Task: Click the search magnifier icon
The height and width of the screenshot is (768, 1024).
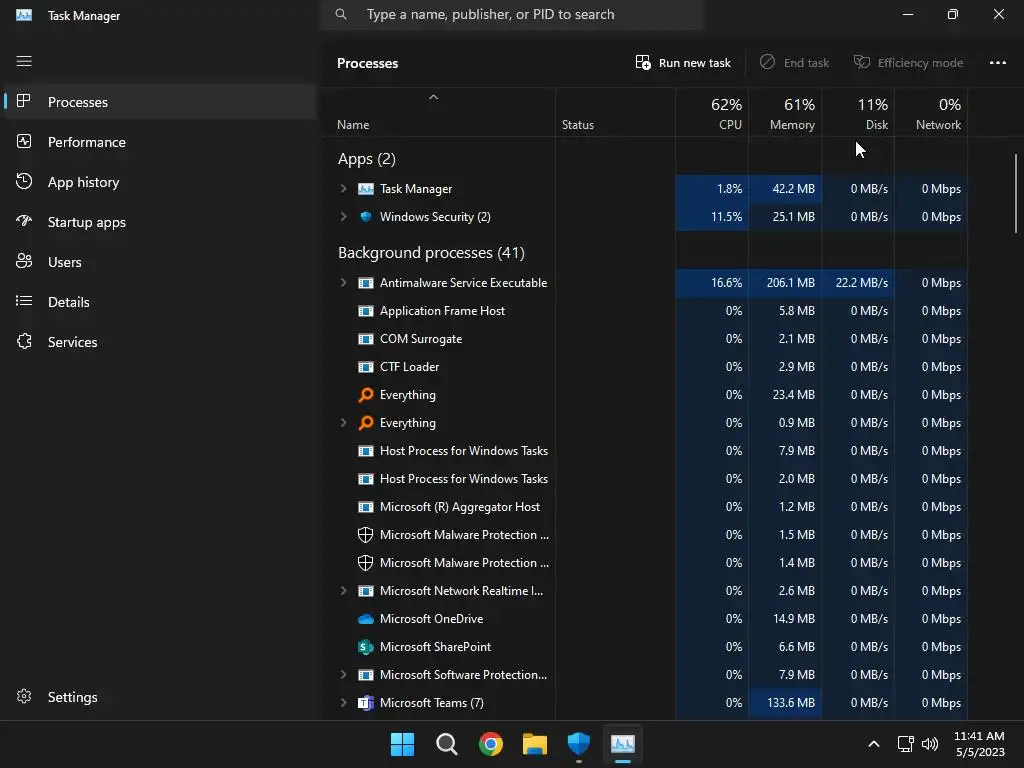Action: [341, 14]
